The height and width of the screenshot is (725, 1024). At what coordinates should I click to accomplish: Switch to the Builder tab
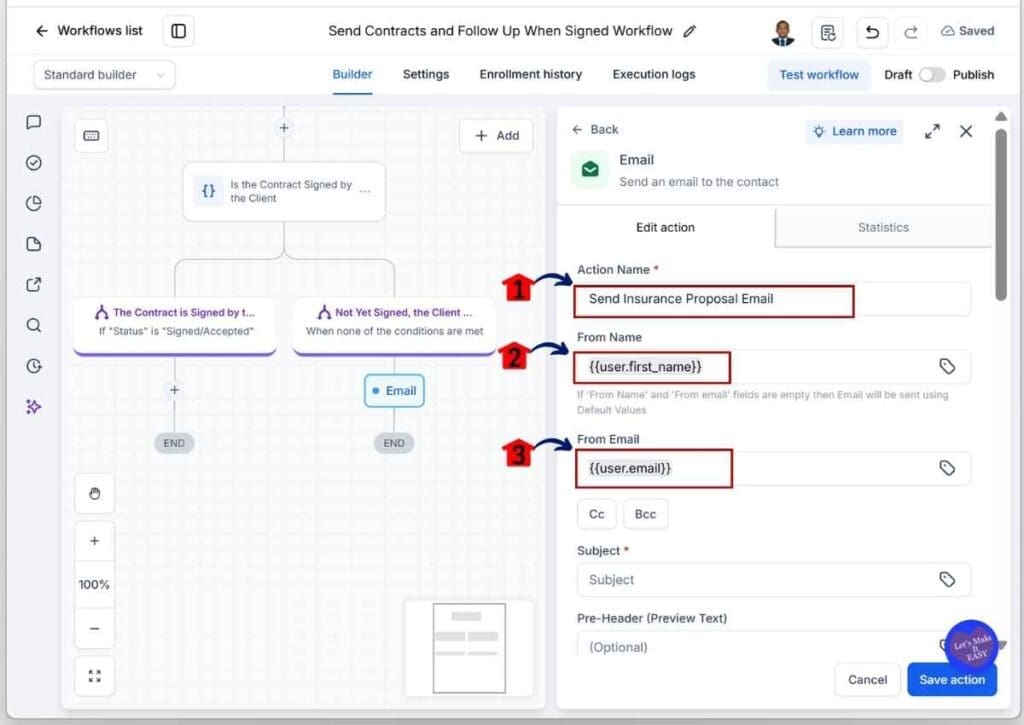pos(352,74)
